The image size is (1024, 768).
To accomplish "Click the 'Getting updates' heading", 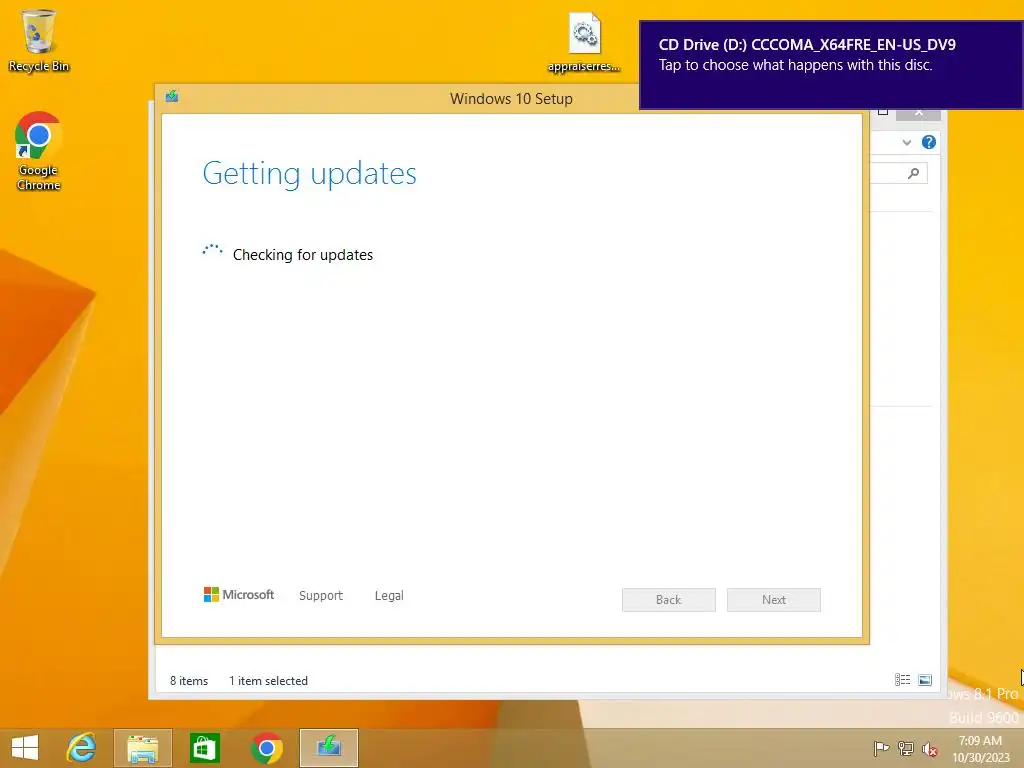I will 310,174.
